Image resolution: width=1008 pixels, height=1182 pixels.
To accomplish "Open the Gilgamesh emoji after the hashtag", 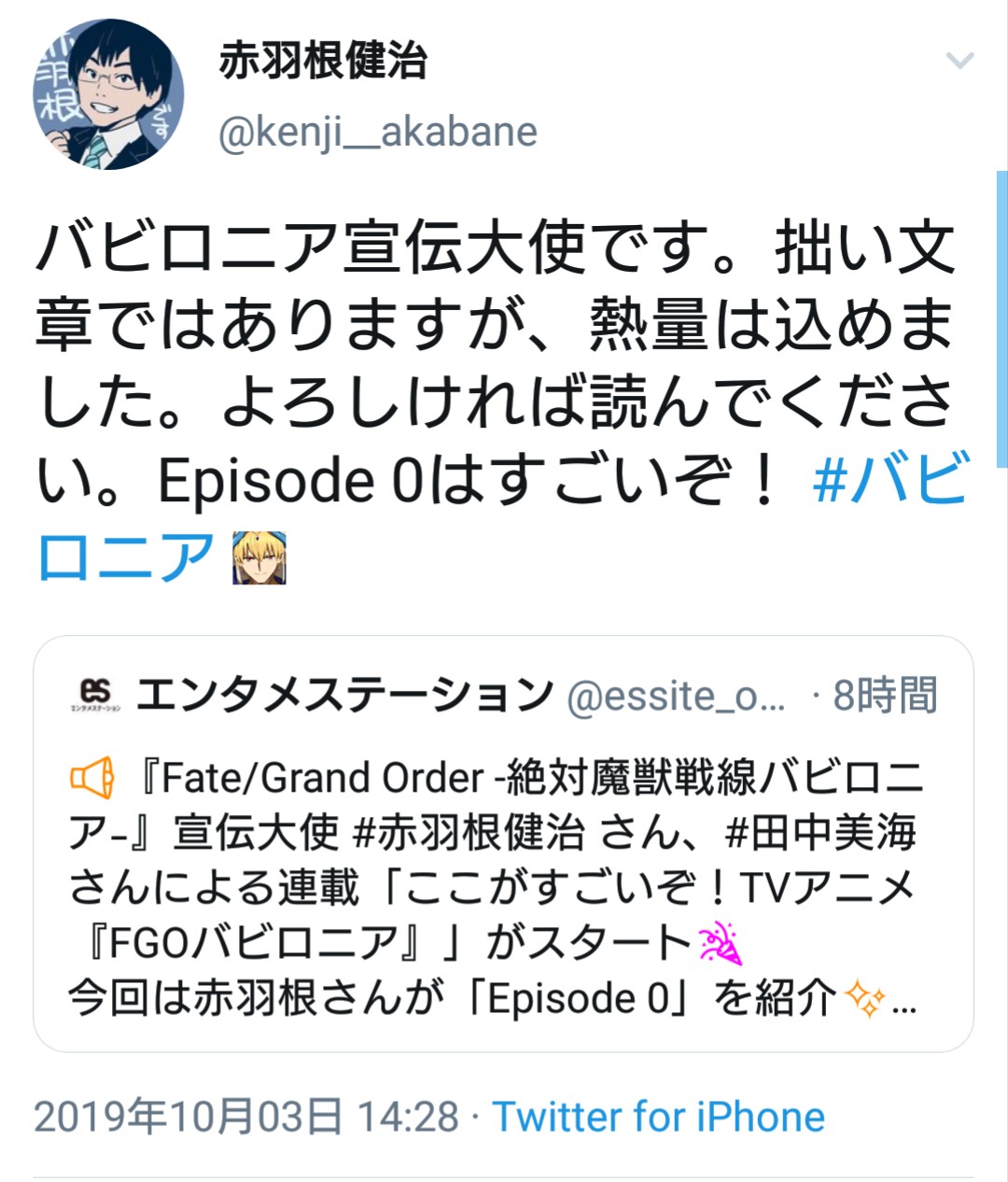I will pyautogui.click(x=259, y=557).
